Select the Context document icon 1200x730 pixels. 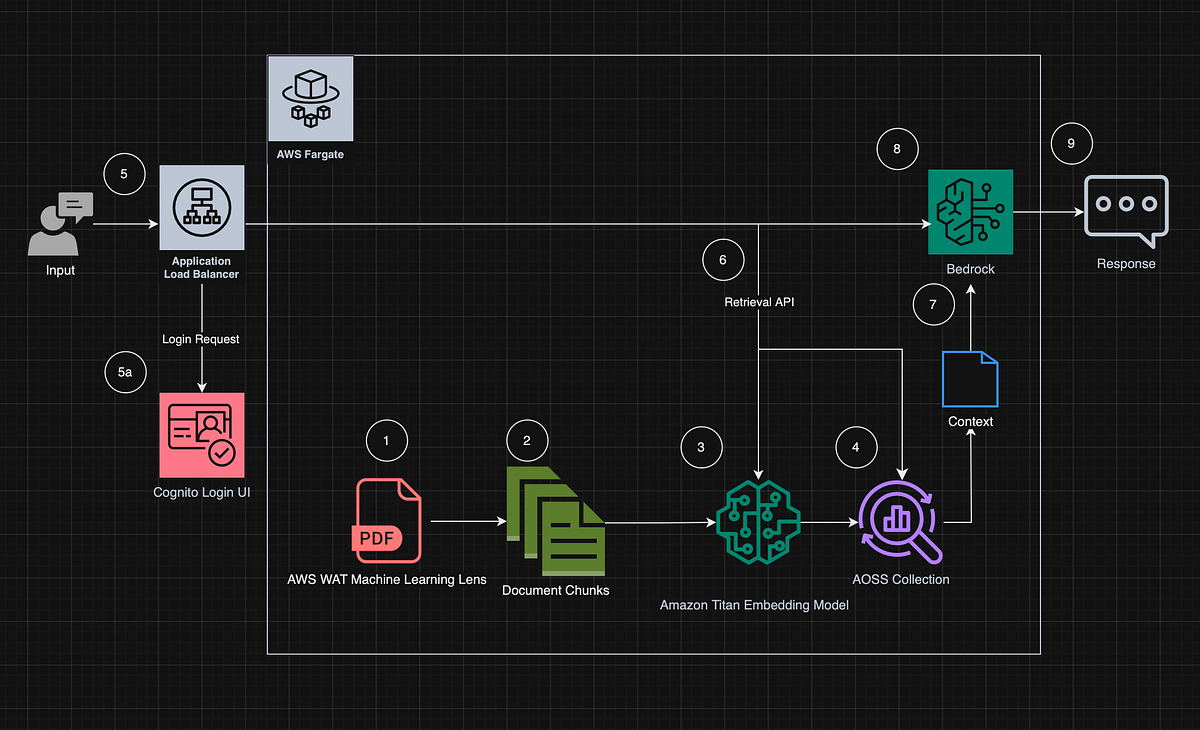click(x=969, y=378)
